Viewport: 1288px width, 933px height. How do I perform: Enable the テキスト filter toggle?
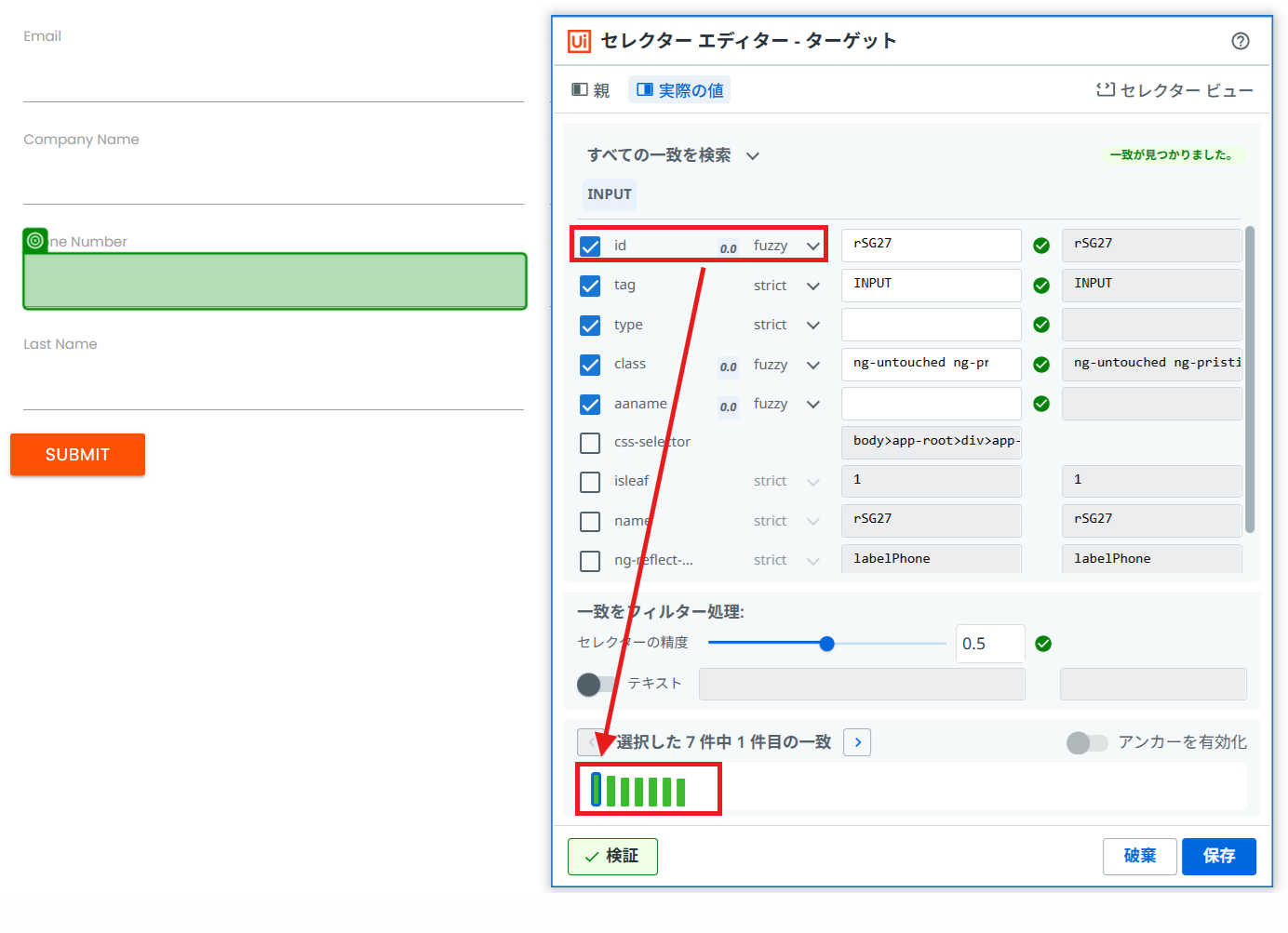(596, 685)
